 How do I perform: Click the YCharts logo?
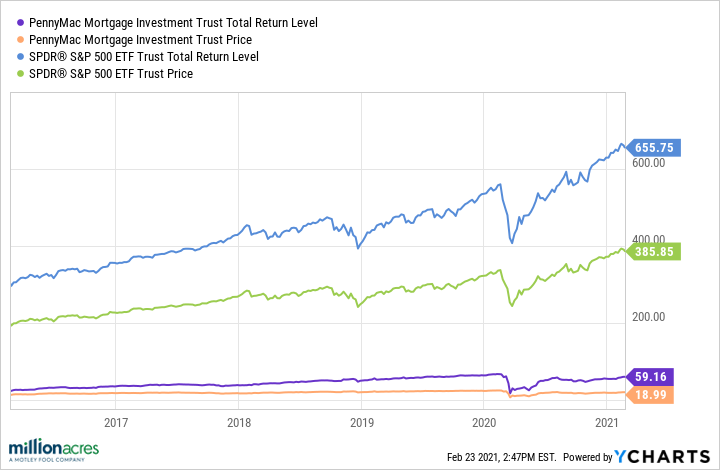pyautogui.click(x=662, y=456)
